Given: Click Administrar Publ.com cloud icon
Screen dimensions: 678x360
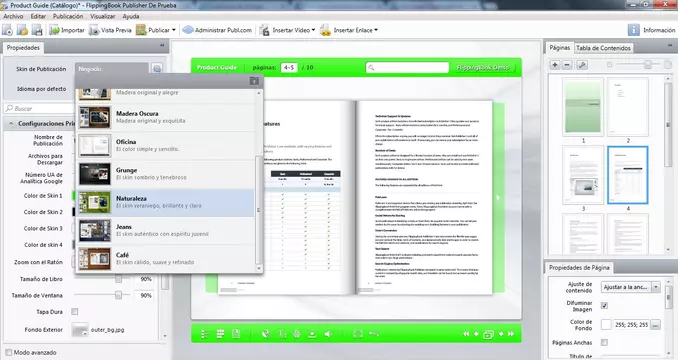Looking at the screenshot, I should 188,30.
